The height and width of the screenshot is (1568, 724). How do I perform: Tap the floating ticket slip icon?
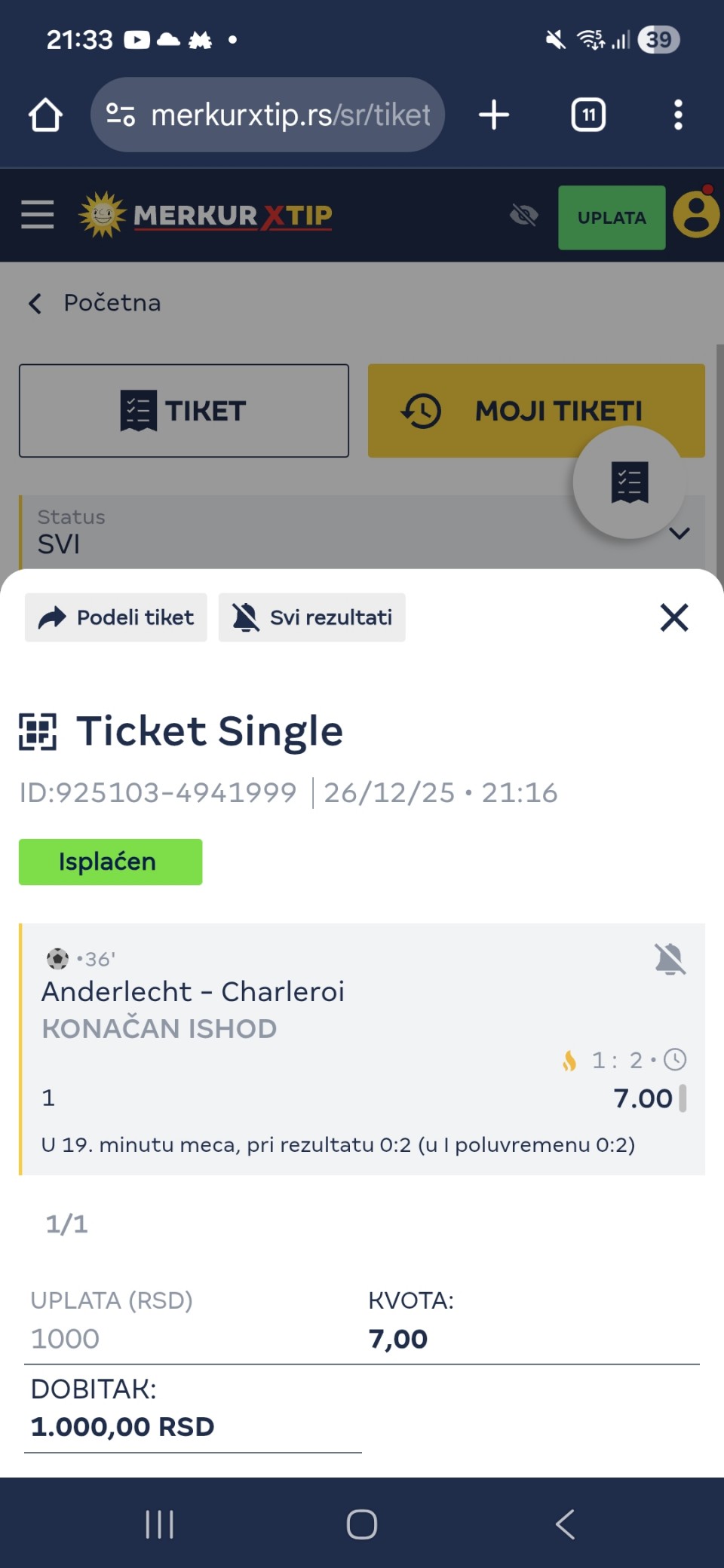[629, 482]
